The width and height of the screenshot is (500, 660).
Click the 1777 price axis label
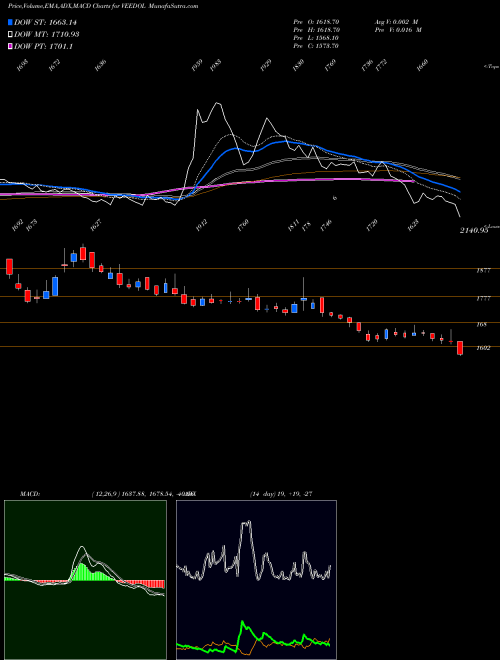(x=484, y=298)
